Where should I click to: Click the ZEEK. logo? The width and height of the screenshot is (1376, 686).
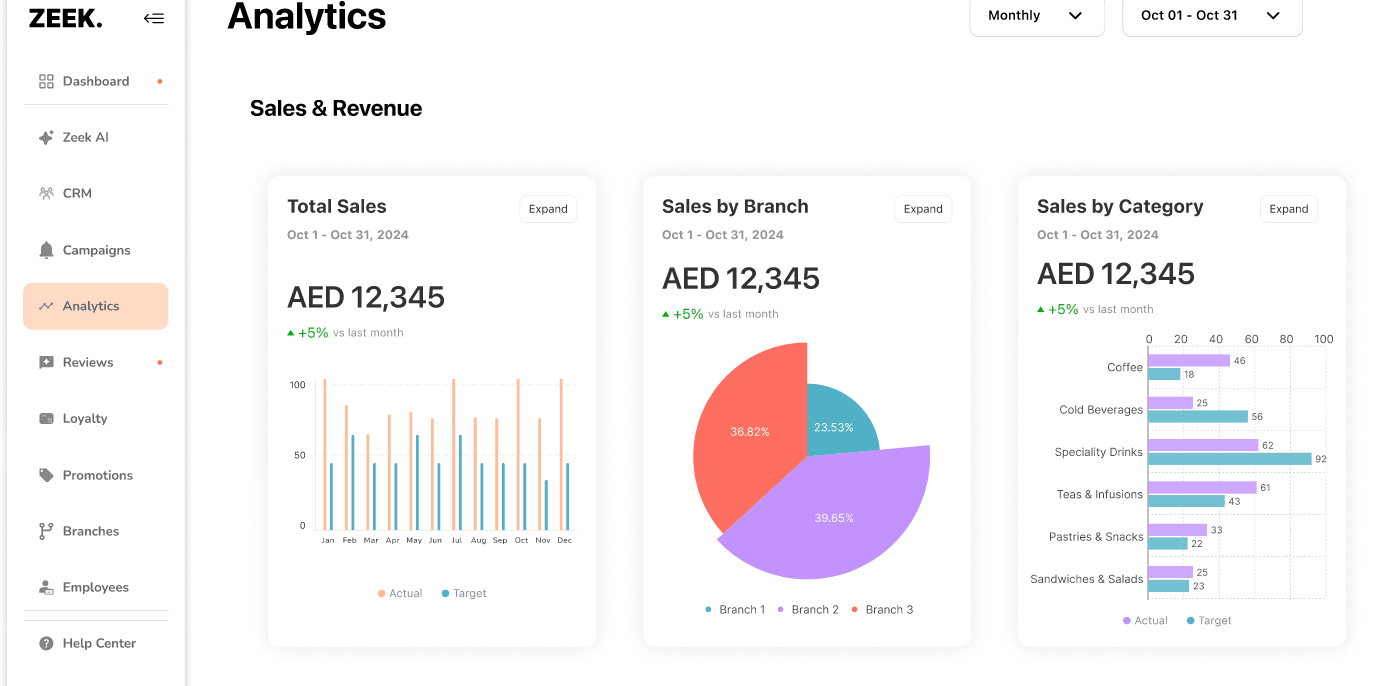coord(65,17)
